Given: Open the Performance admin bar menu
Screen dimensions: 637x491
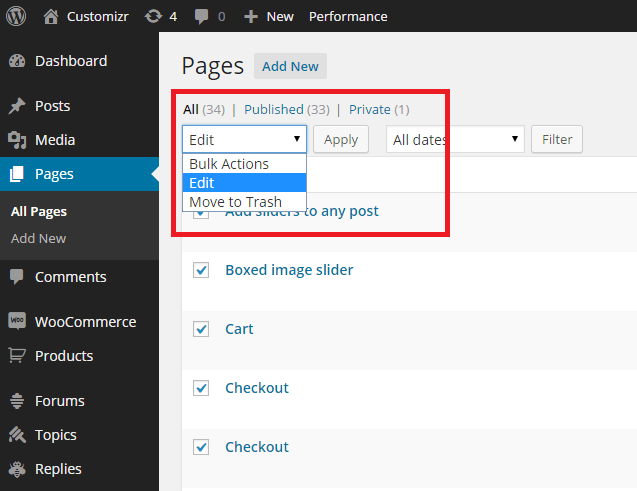Looking at the screenshot, I should tap(348, 17).
